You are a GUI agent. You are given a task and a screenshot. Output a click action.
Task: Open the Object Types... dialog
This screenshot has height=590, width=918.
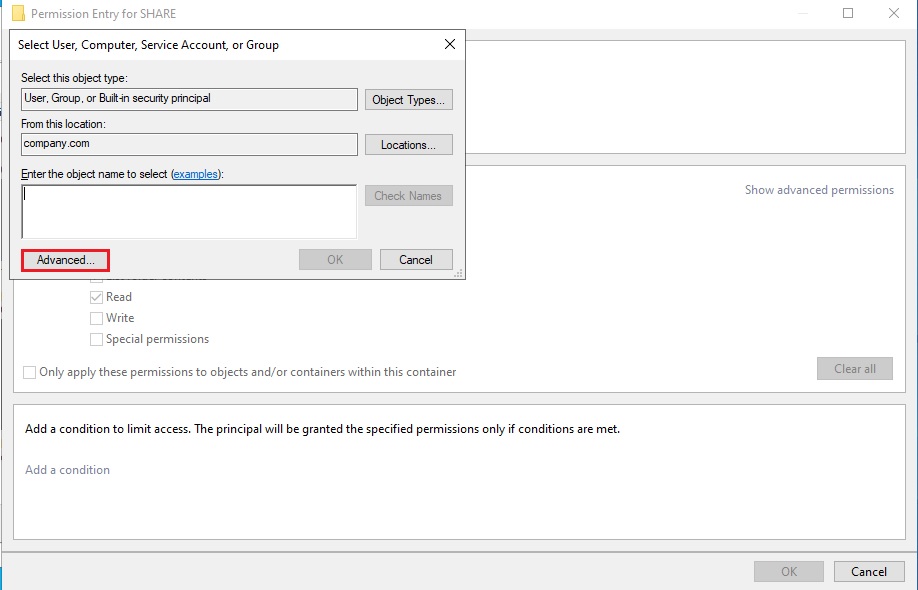pos(409,100)
